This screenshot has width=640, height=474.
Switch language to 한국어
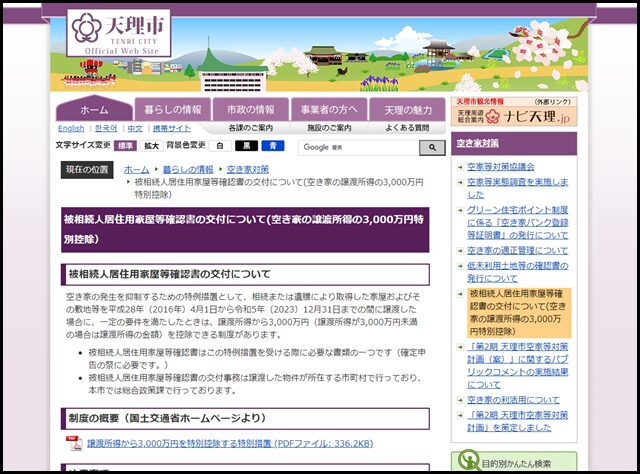[106, 128]
